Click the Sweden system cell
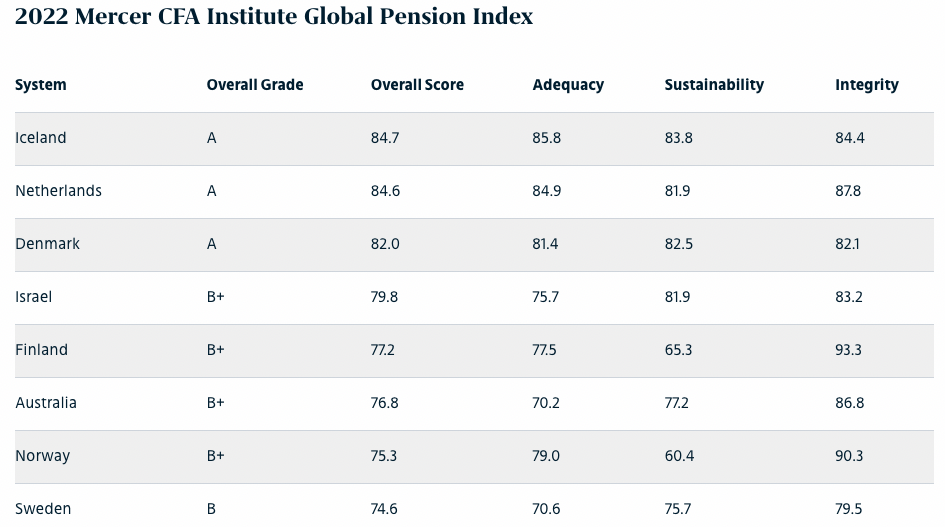This screenshot has width=945, height=527. 43,509
